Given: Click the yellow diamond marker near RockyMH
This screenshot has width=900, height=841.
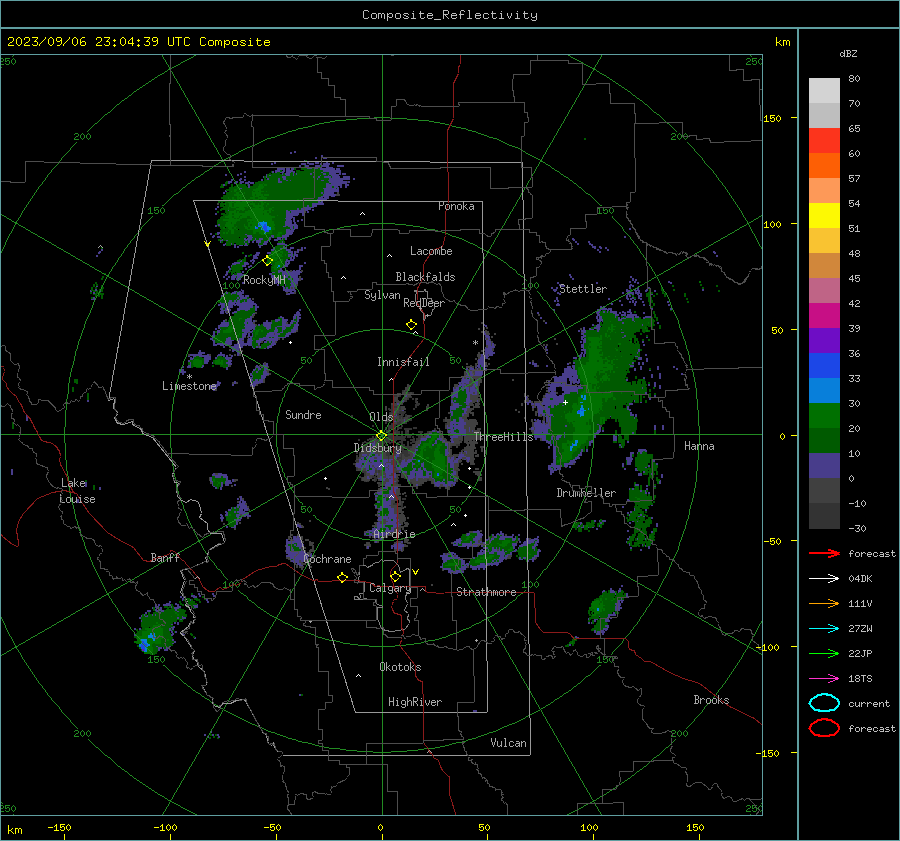Looking at the screenshot, I should pos(267,261).
